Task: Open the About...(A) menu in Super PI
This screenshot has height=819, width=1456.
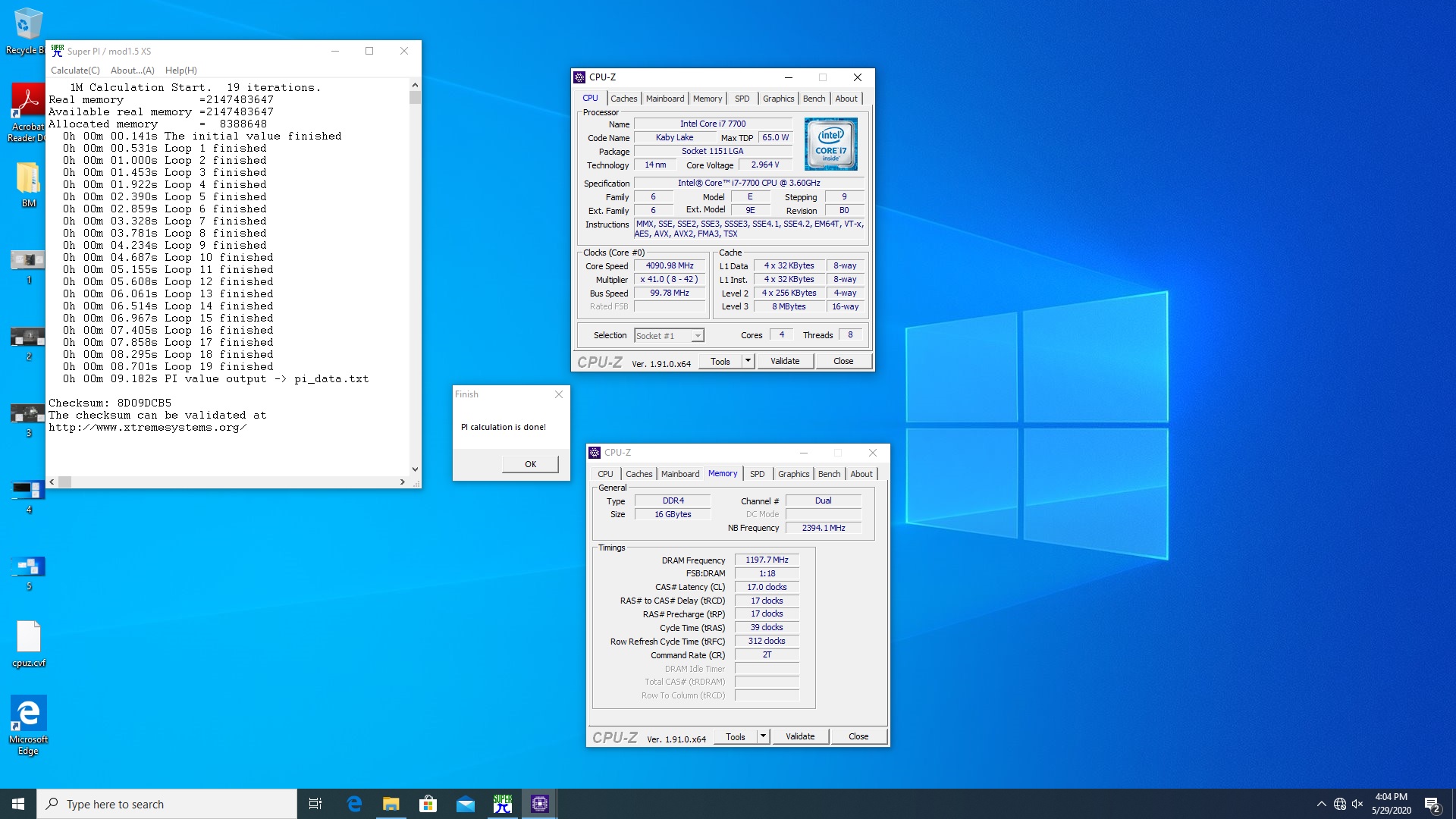Action: pos(133,71)
